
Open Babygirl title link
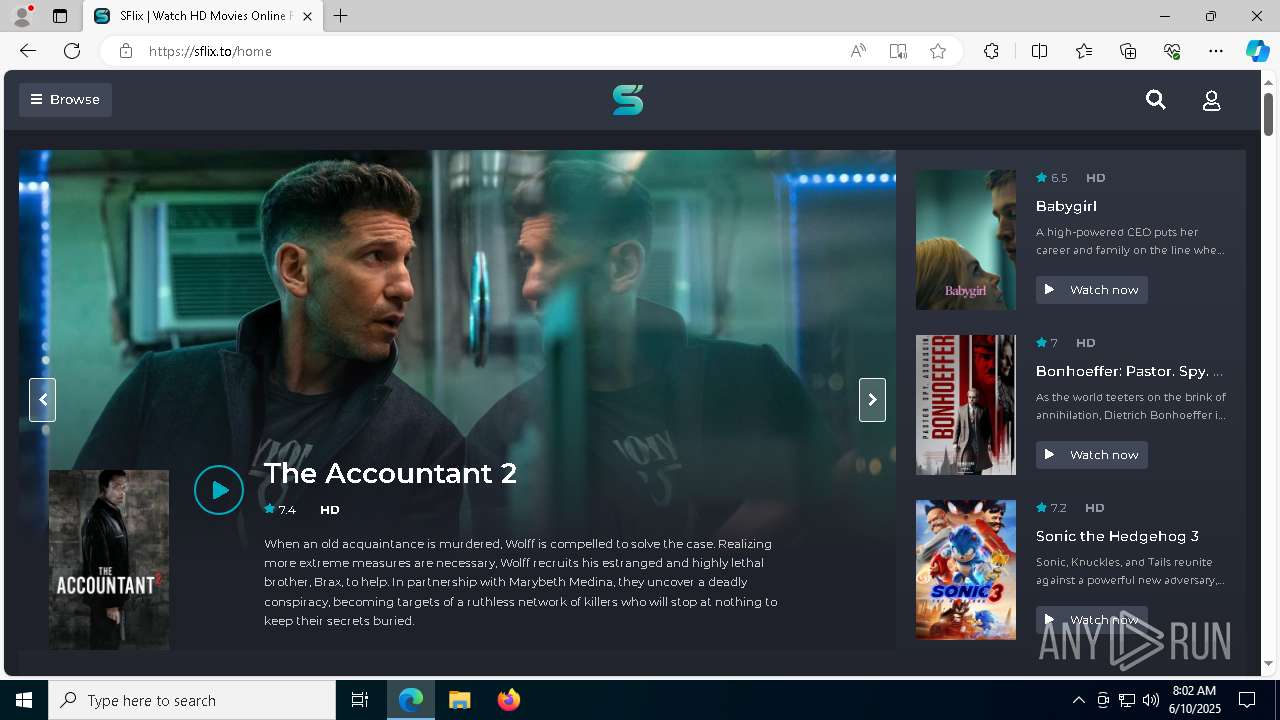(1066, 206)
